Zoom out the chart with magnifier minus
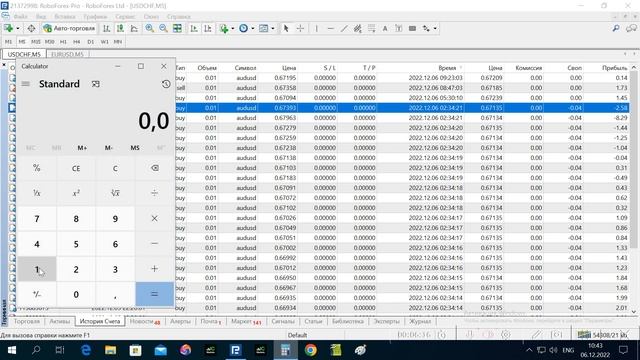 (163, 28)
